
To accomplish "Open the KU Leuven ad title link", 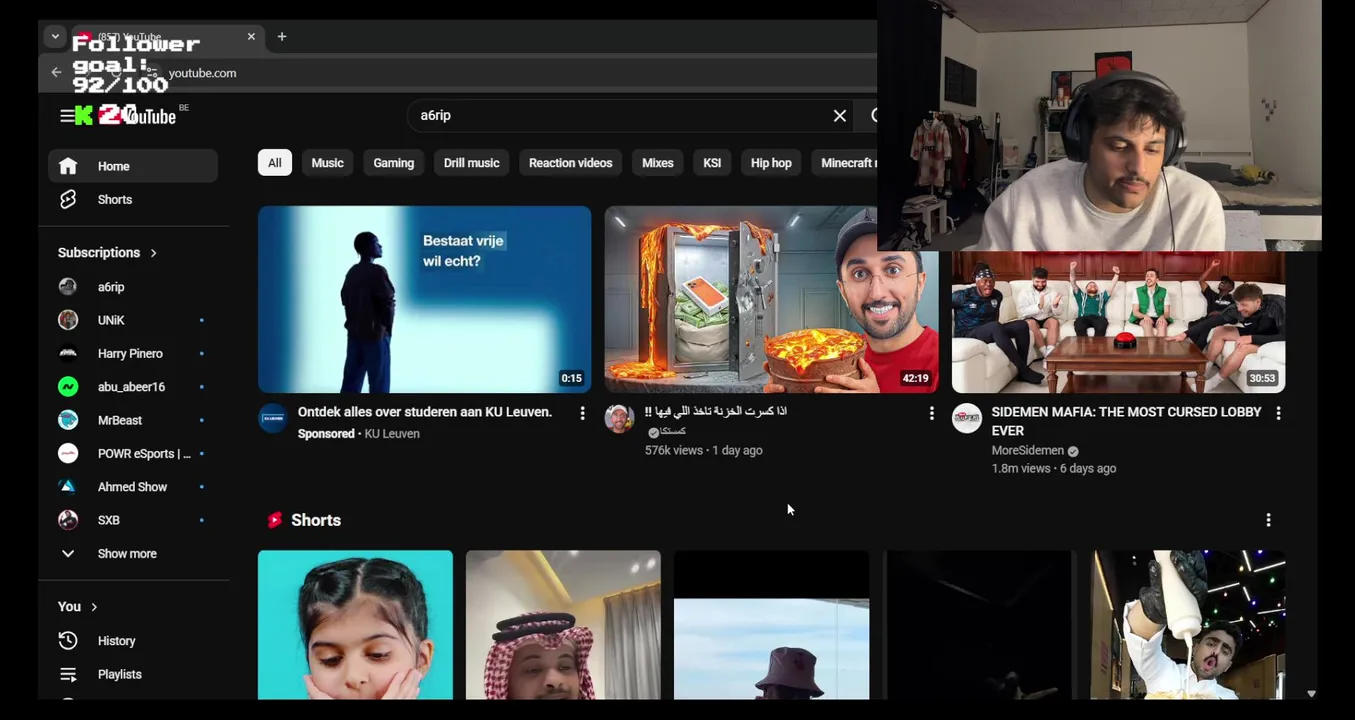I will [x=425, y=412].
